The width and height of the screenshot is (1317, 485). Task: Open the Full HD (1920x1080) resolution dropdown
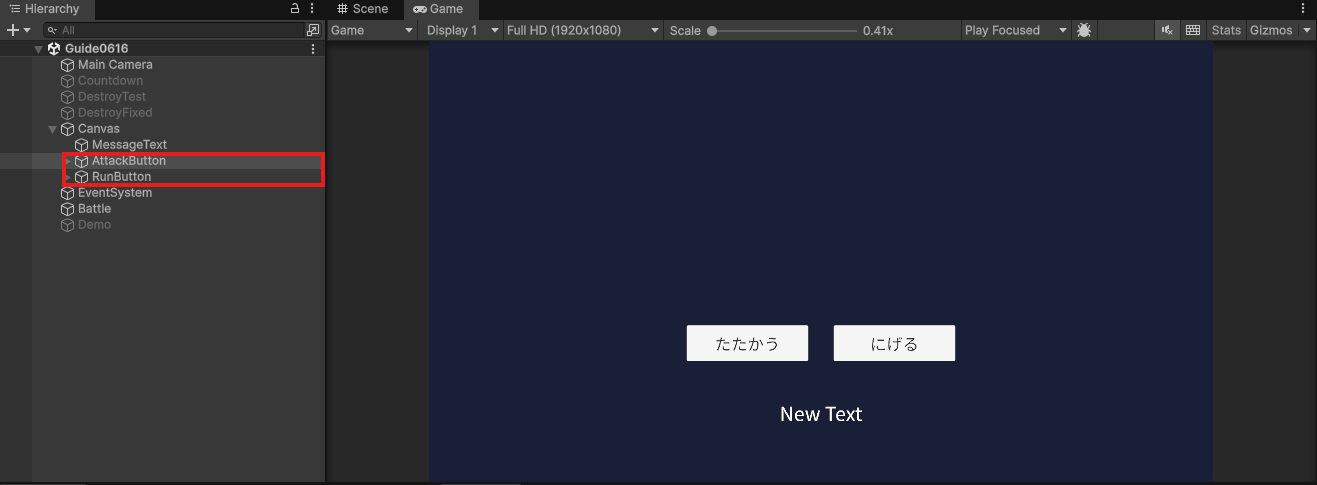pyautogui.click(x=584, y=30)
